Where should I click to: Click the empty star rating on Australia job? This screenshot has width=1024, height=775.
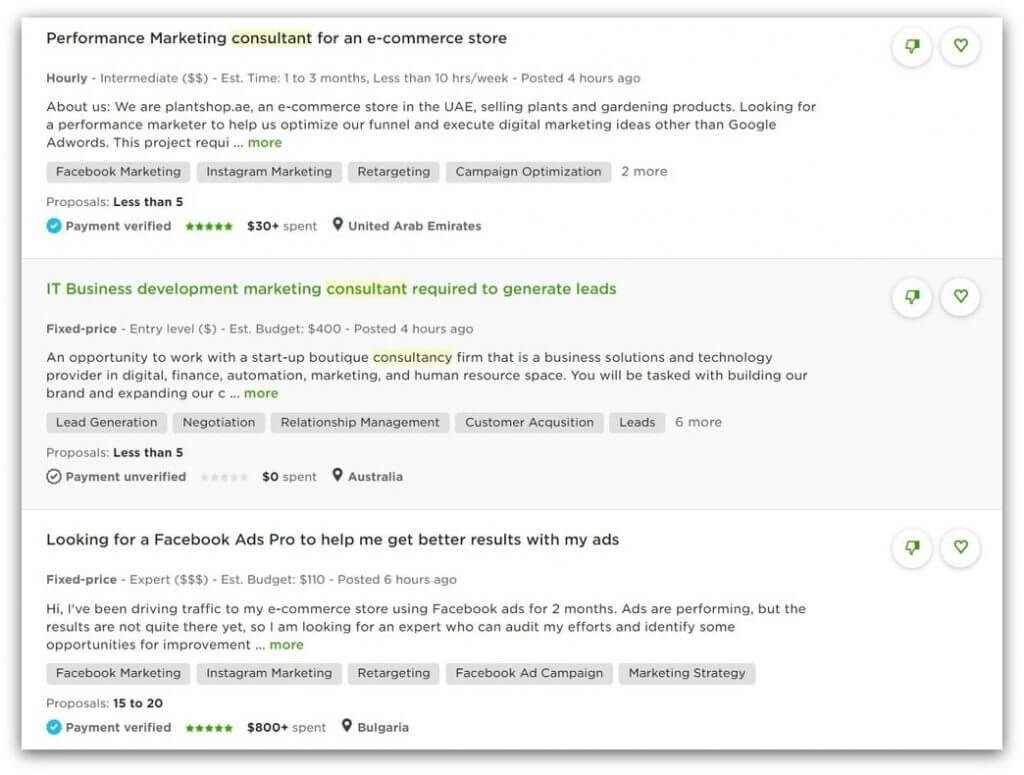tap(221, 477)
